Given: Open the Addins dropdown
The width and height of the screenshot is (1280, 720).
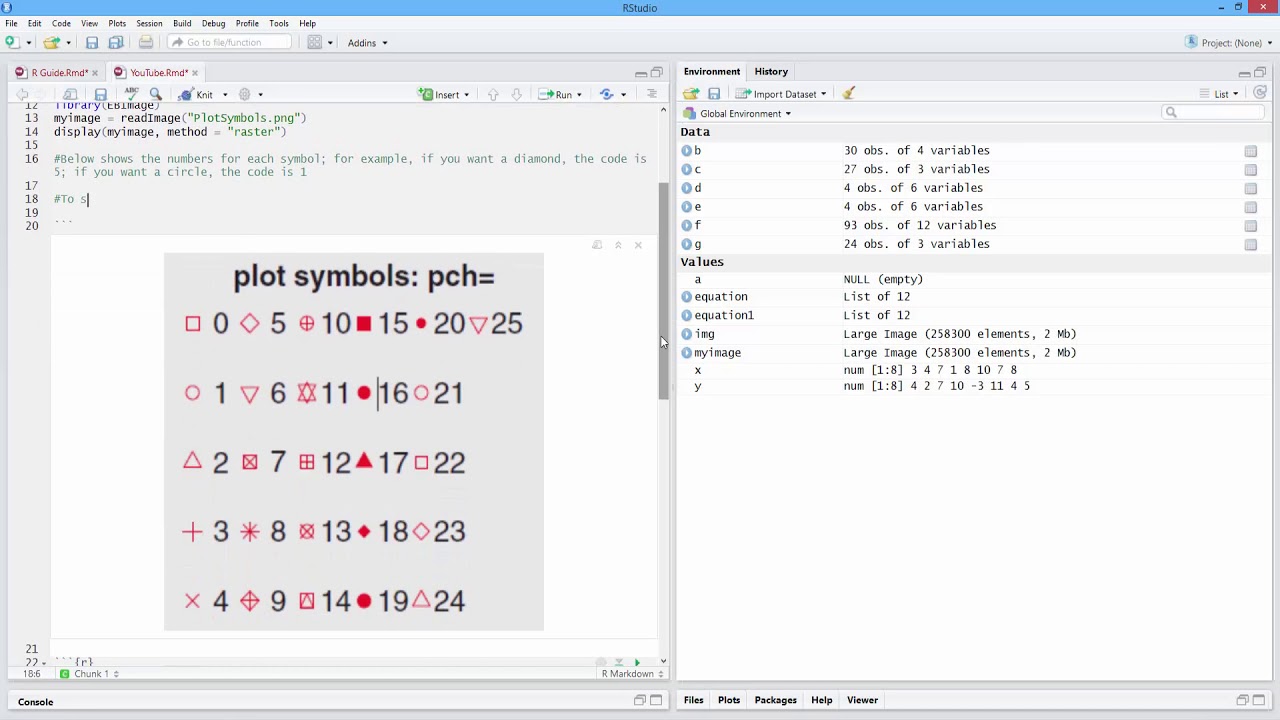Looking at the screenshot, I should [367, 42].
